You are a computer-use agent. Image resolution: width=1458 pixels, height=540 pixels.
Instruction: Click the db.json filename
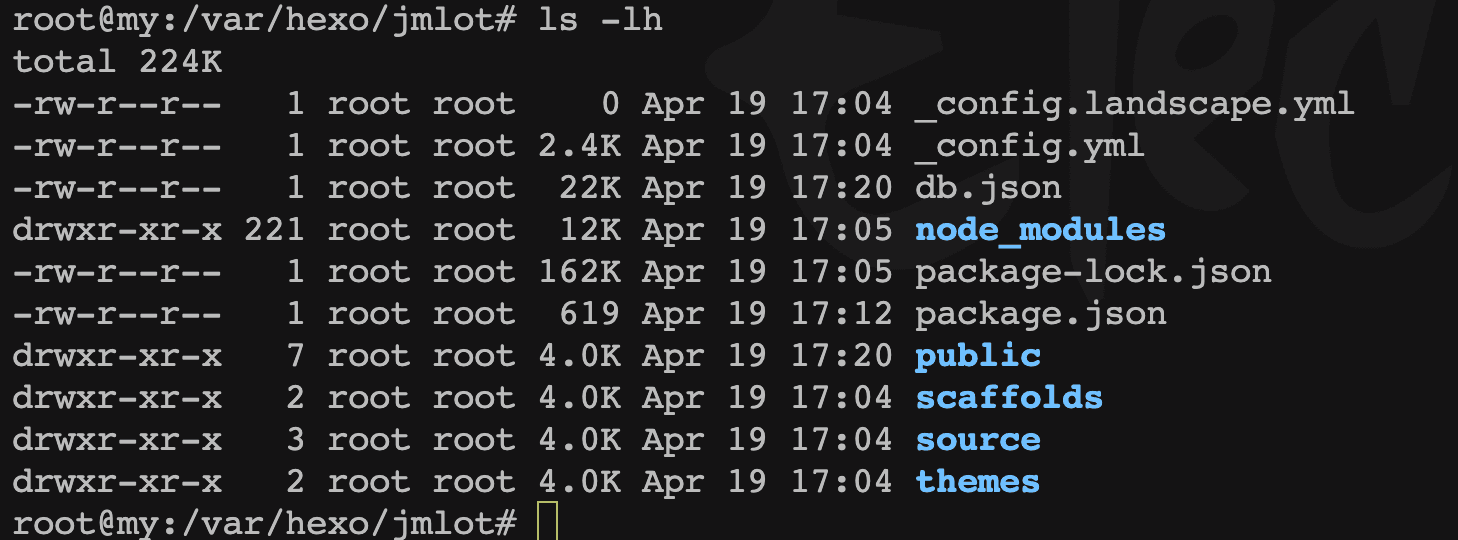point(987,188)
